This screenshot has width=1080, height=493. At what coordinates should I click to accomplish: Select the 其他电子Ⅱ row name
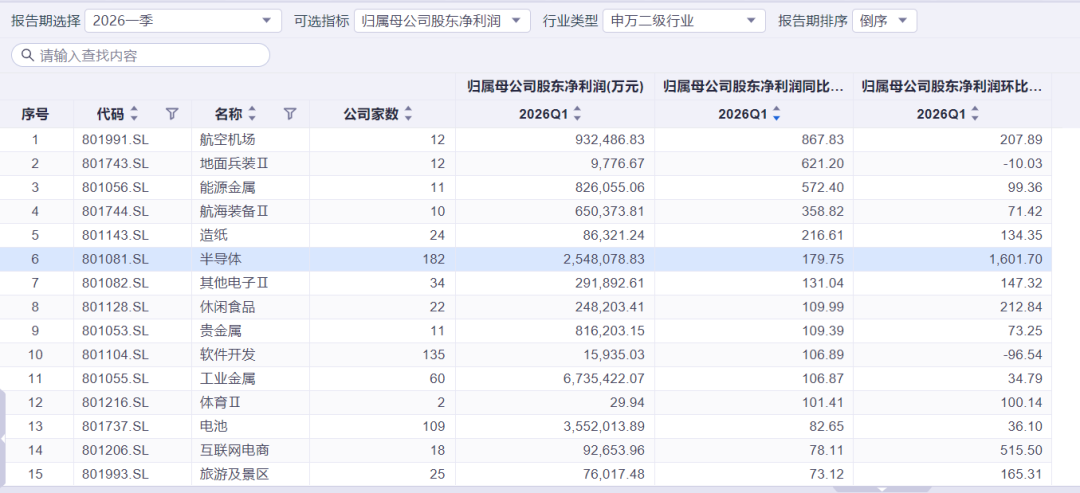pos(233,283)
